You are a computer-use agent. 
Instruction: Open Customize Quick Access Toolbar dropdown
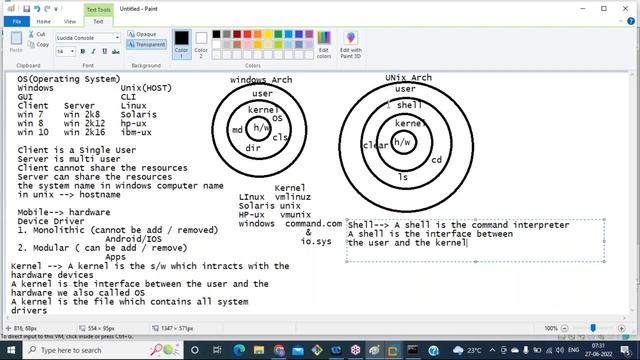tap(56, 9)
